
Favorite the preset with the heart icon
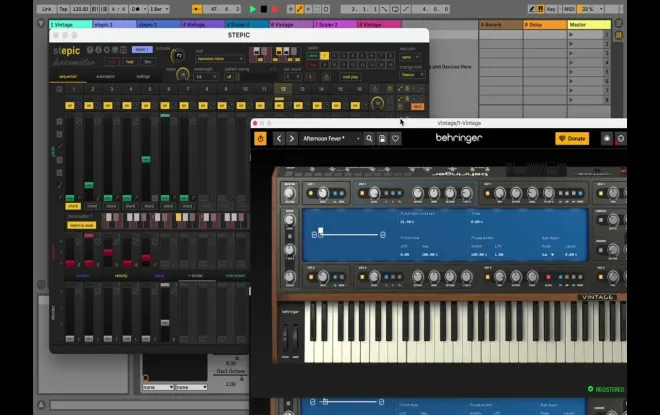click(x=395, y=139)
